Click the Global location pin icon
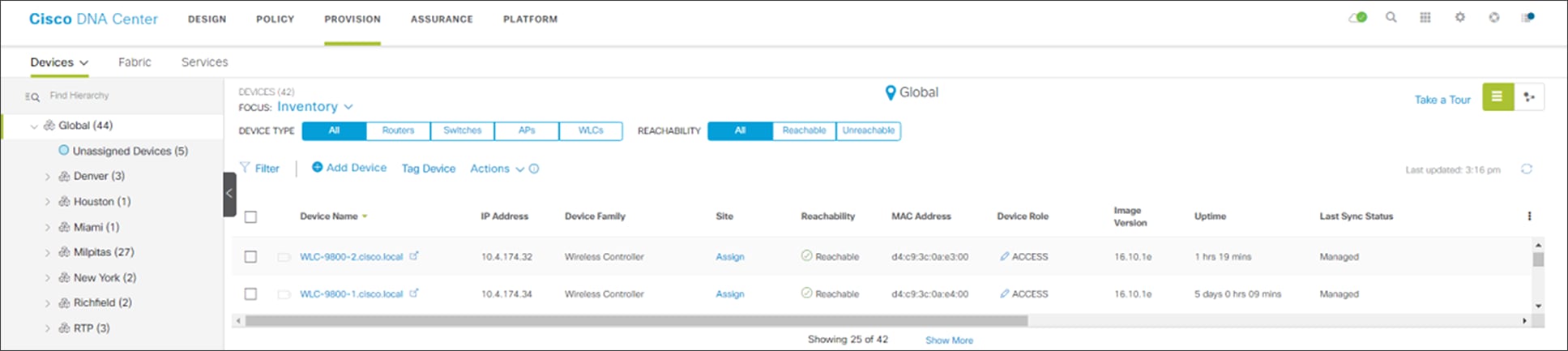Viewport: 1568px width, 351px height. coord(891,93)
